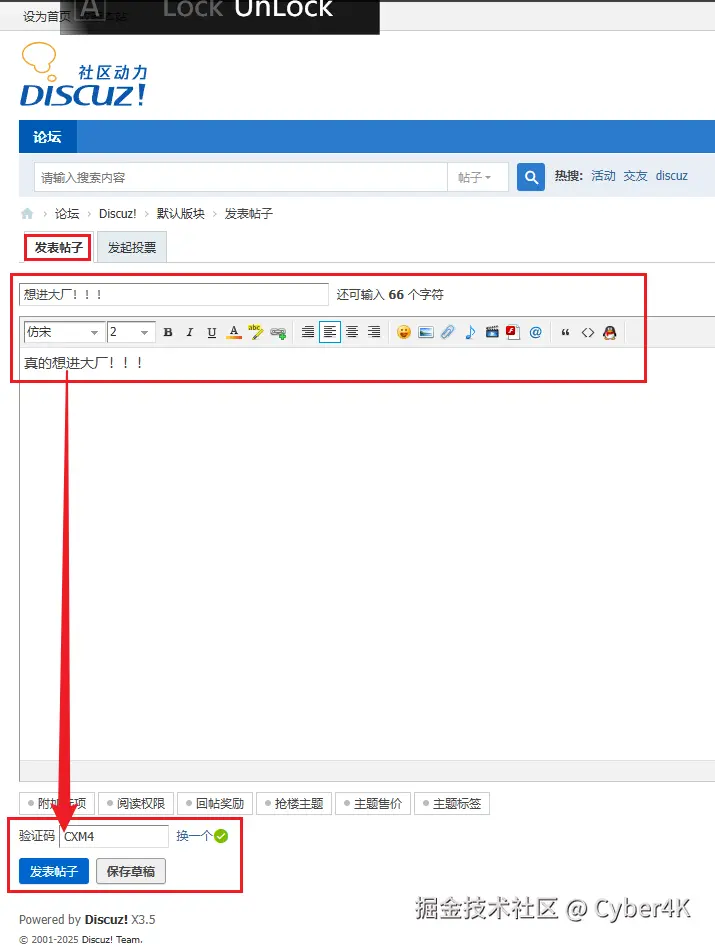Focus the 验证码 captcha input field
Screen dimensions: 715x947
pos(114,836)
